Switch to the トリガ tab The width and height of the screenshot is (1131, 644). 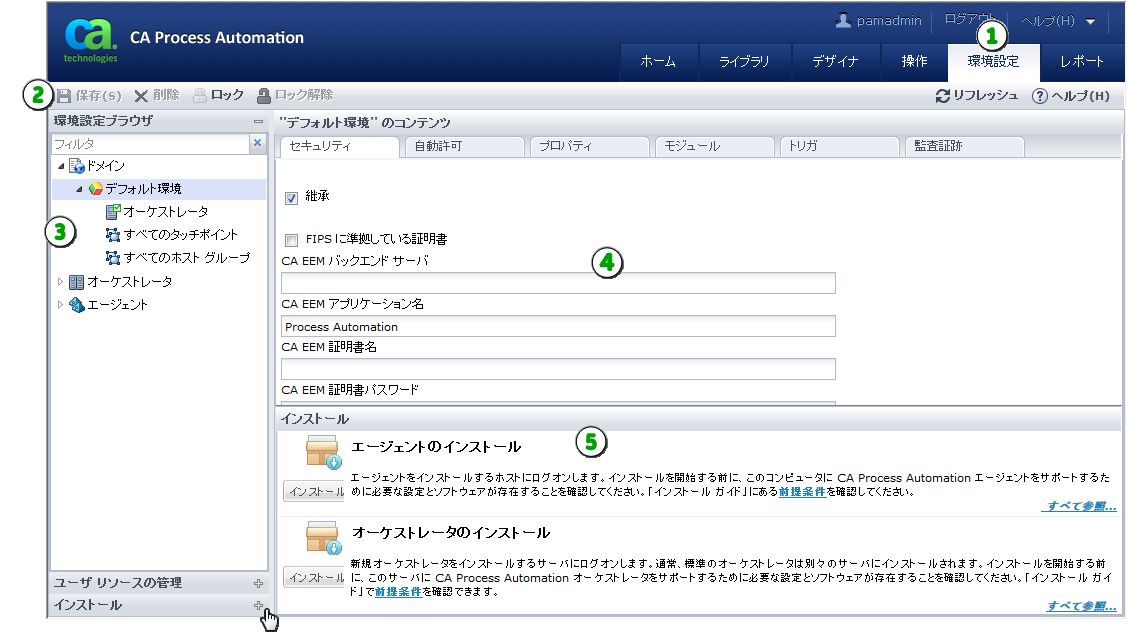coord(839,146)
